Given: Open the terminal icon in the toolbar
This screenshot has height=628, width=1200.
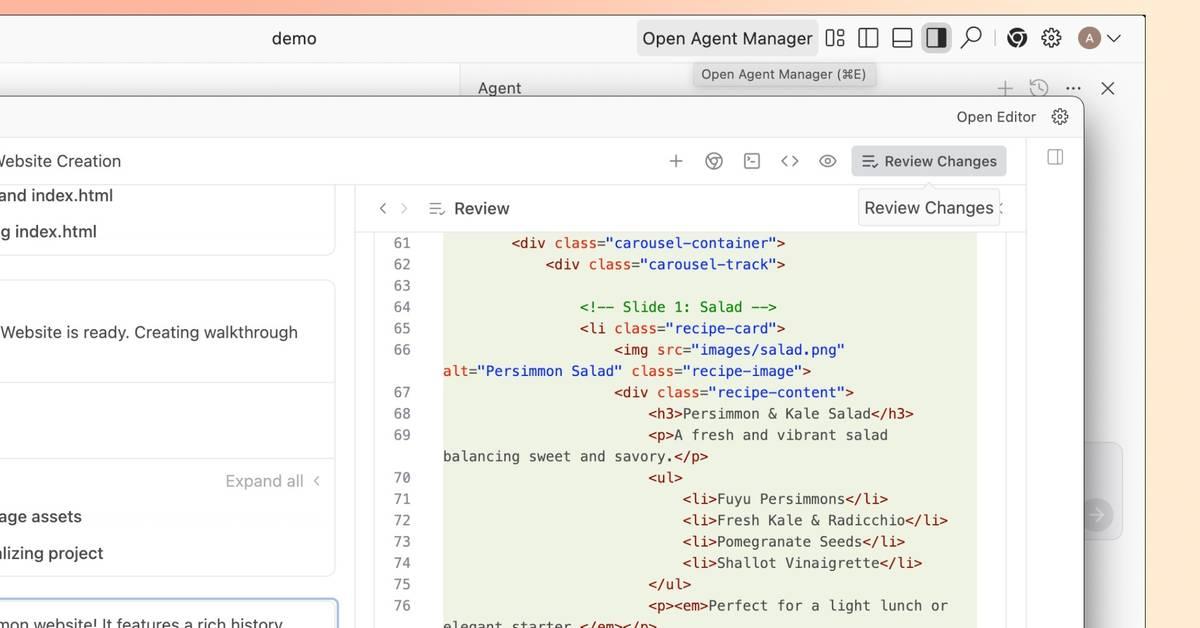Looking at the screenshot, I should (752, 161).
